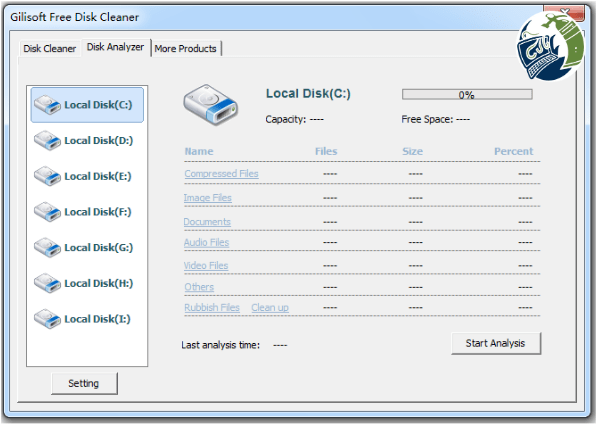The height and width of the screenshot is (424, 596).
Task: Select Local Disk(D:) label in drive list
Action: 98,141
